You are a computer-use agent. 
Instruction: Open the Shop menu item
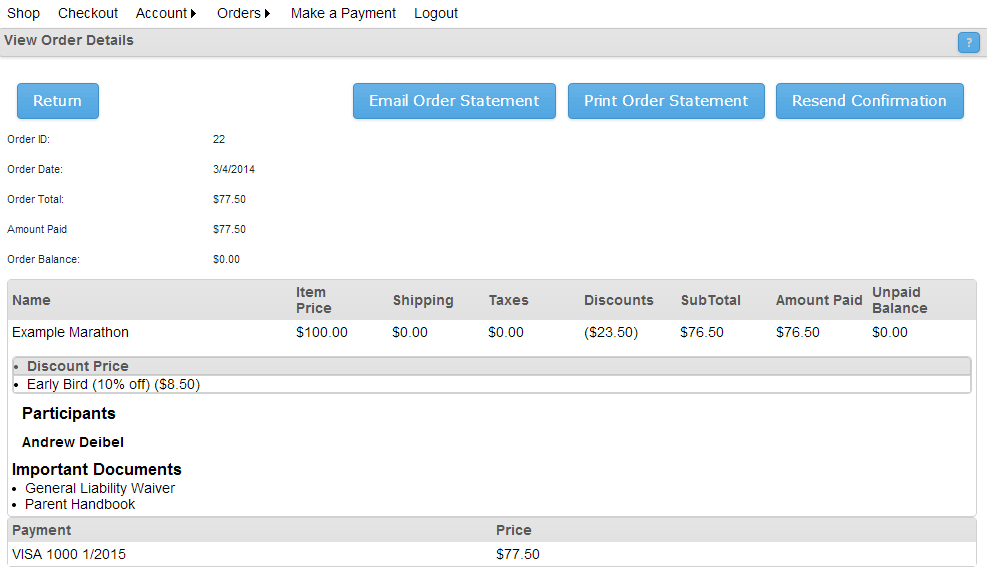23,13
